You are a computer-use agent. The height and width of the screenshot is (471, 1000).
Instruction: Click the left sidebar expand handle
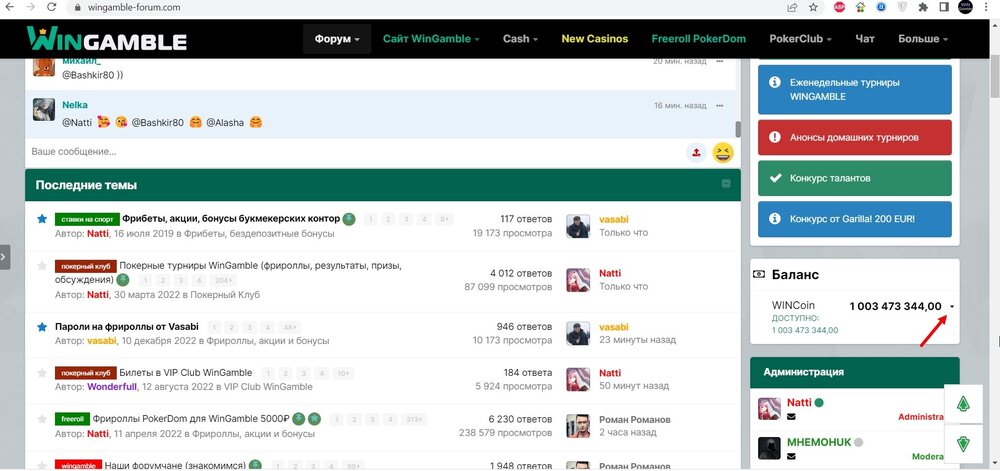pos(5,256)
